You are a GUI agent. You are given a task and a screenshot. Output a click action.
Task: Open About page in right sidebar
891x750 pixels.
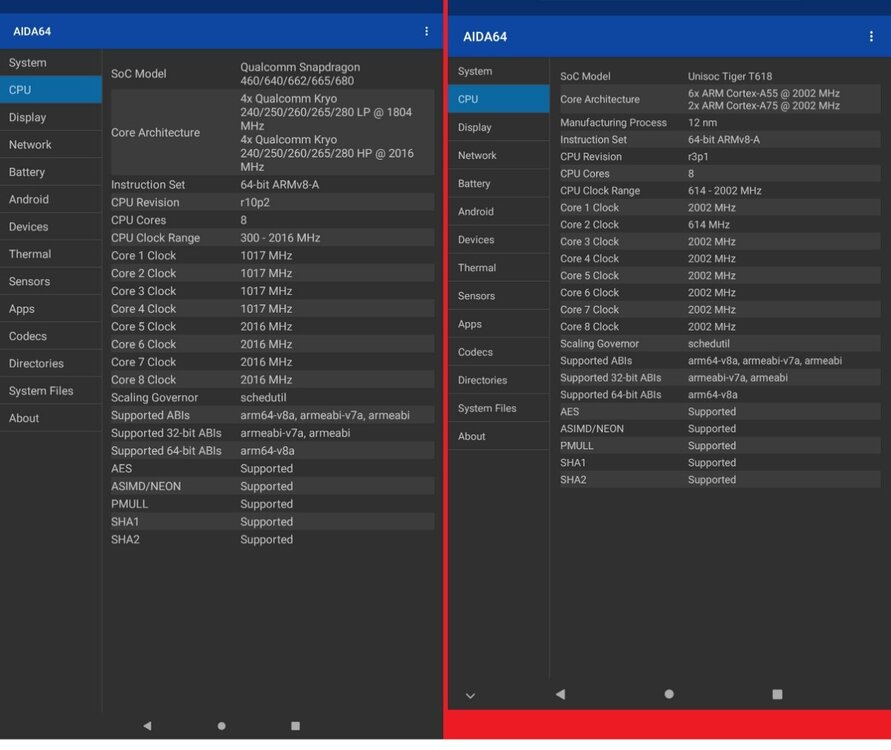pyautogui.click(x=498, y=436)
